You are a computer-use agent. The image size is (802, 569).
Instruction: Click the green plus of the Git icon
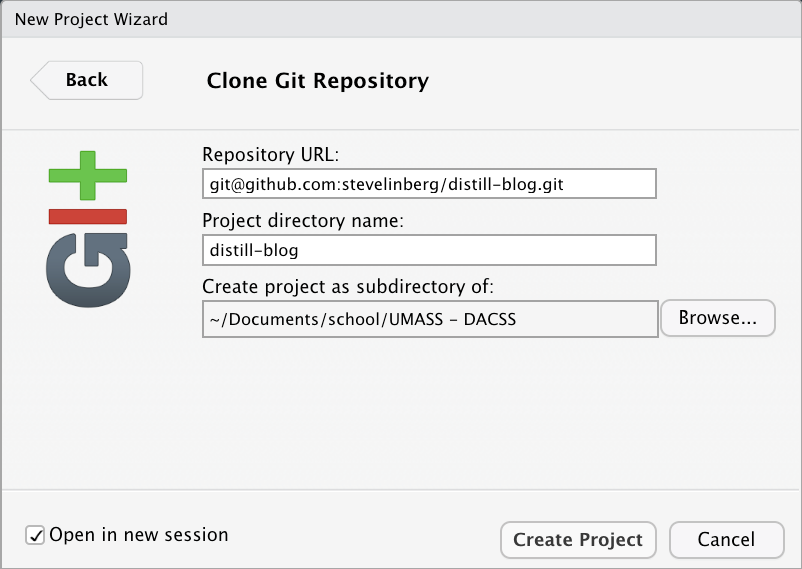88,176
